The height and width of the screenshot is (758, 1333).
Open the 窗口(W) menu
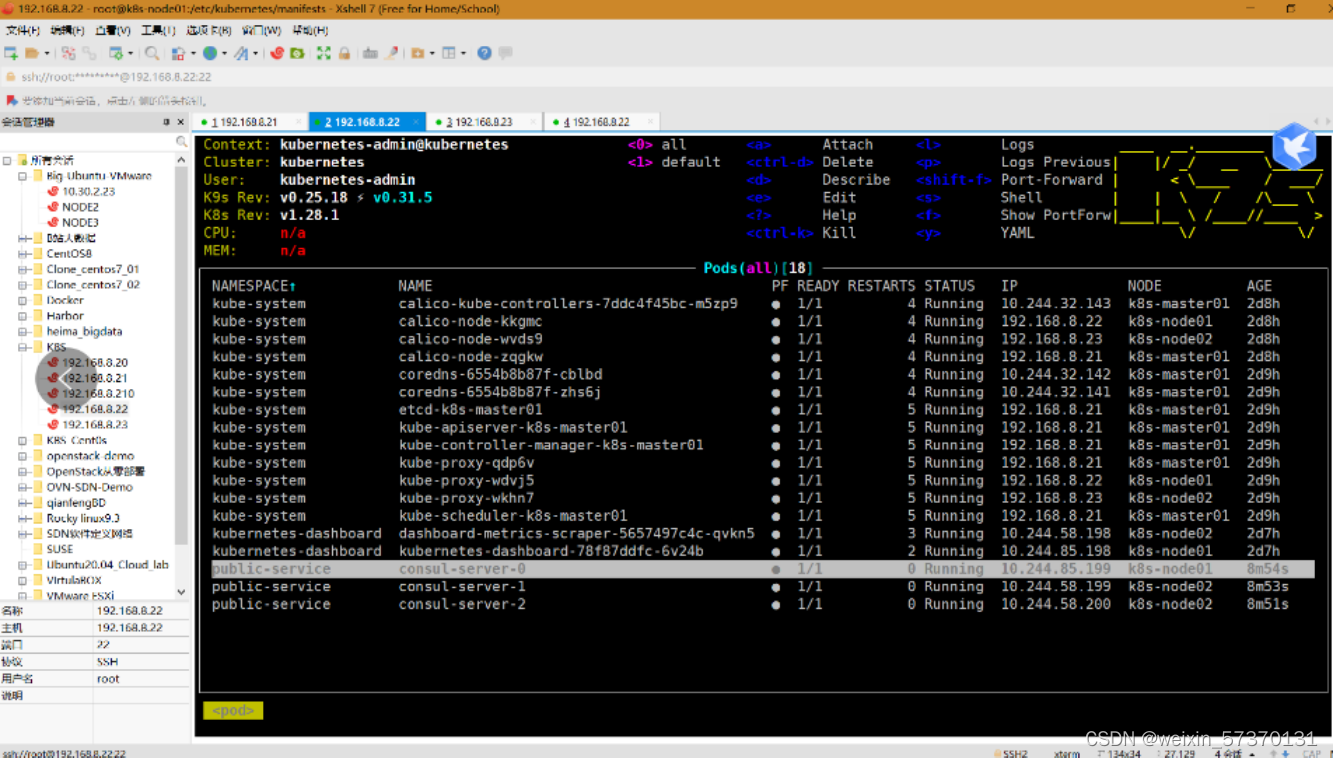click(x=261, y=30)
